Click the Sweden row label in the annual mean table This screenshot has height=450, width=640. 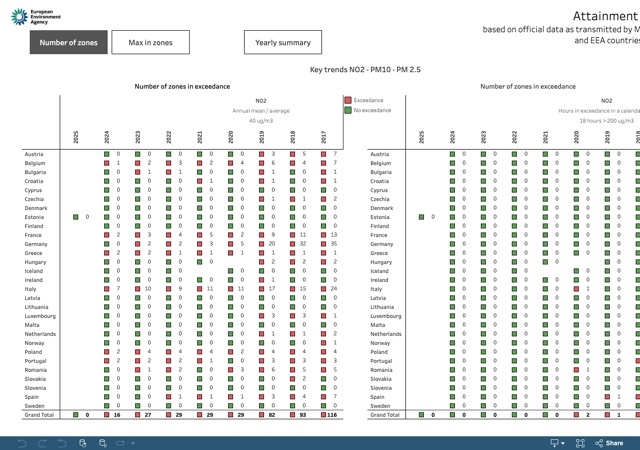[x=34, y=405]
